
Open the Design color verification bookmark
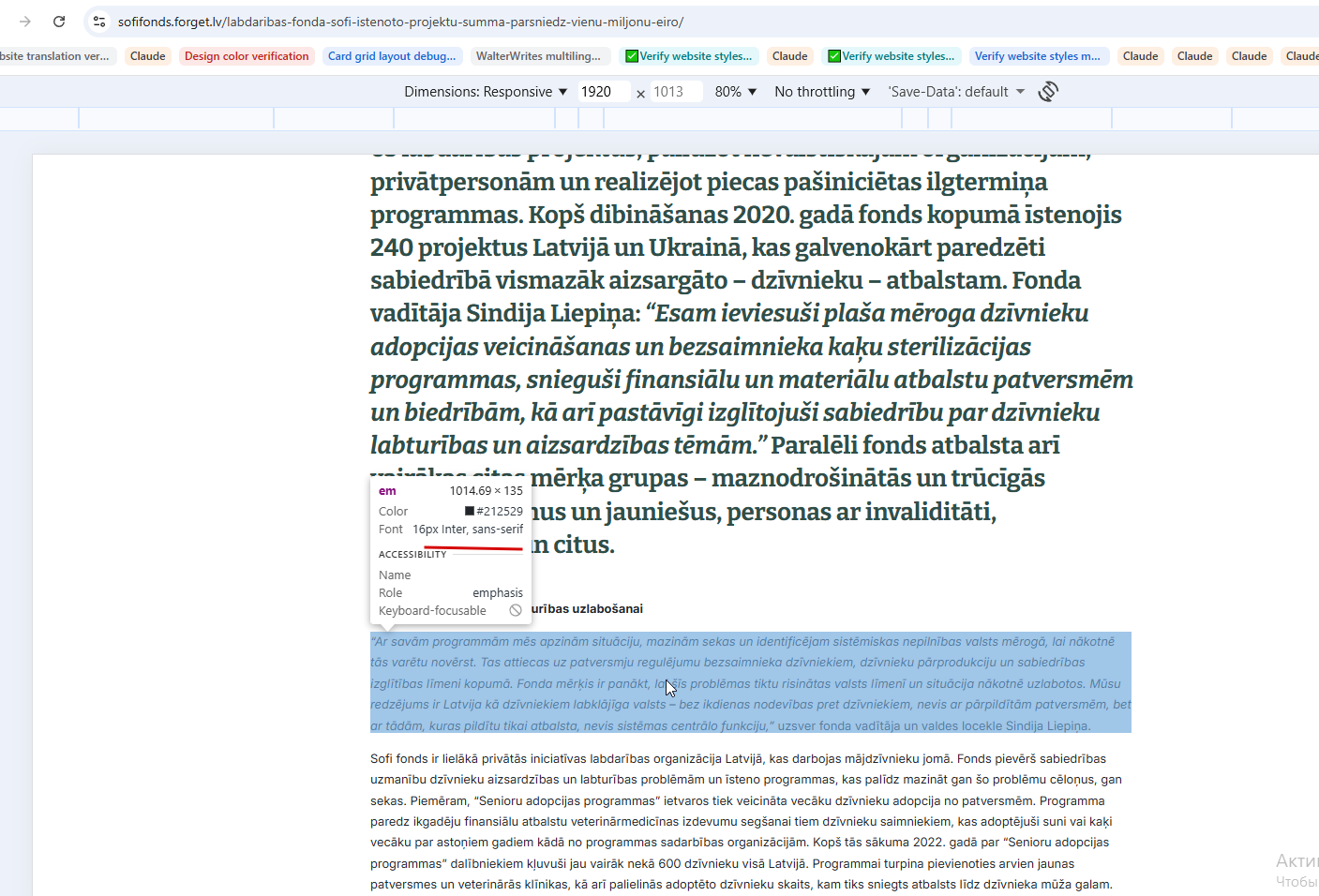[x=247, y=56]
